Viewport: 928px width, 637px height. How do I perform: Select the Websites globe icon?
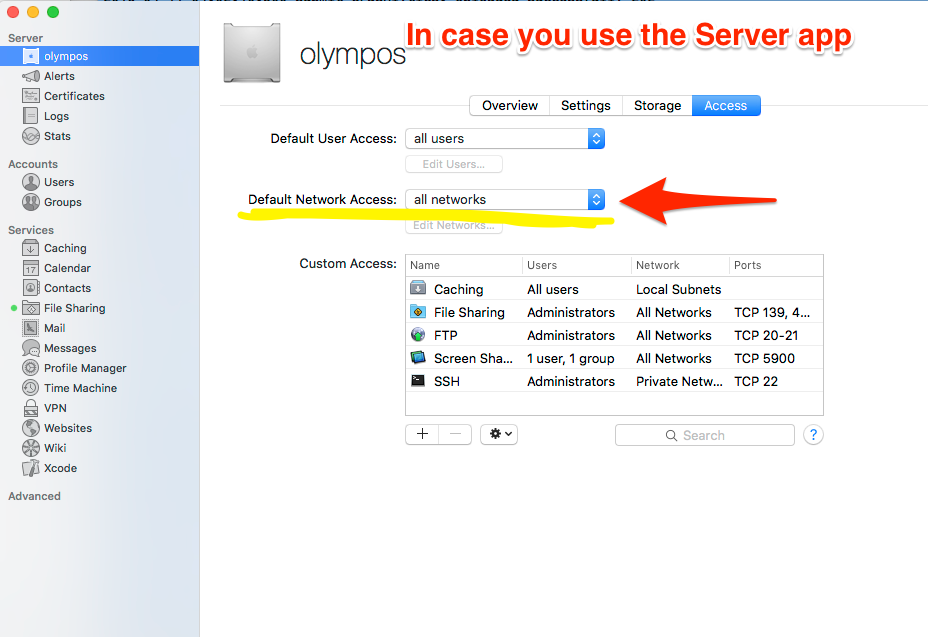31,428
